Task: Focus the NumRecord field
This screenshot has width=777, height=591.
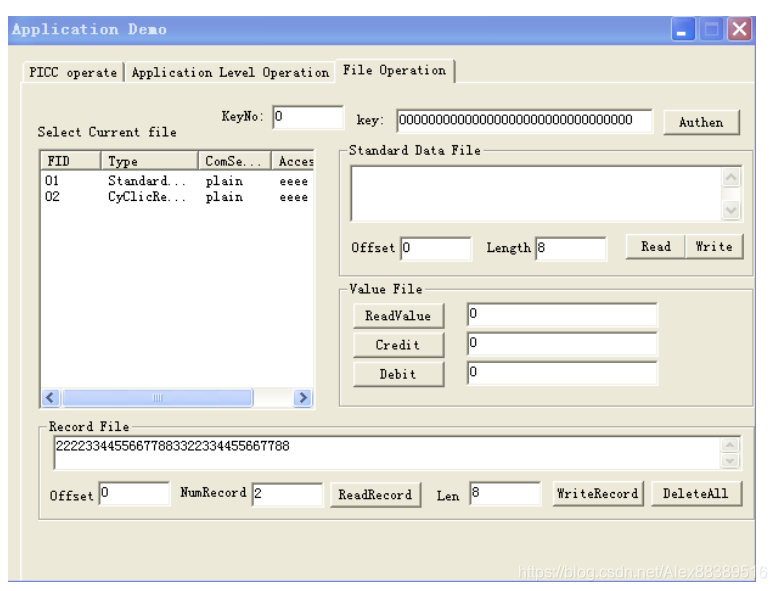Action: click(287, 494)
